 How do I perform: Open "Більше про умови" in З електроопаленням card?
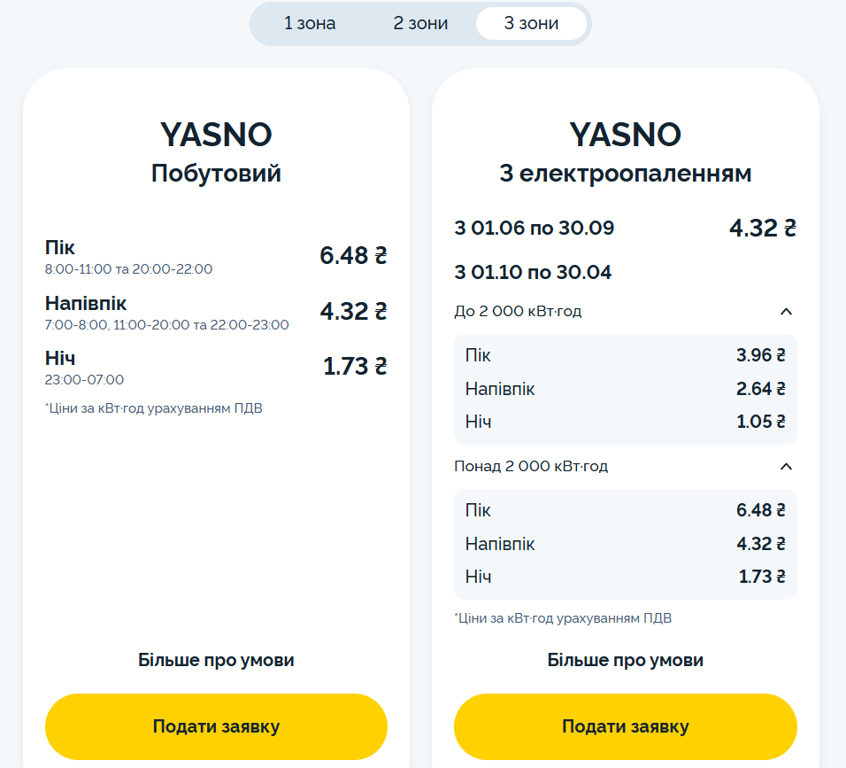point(625,660)
